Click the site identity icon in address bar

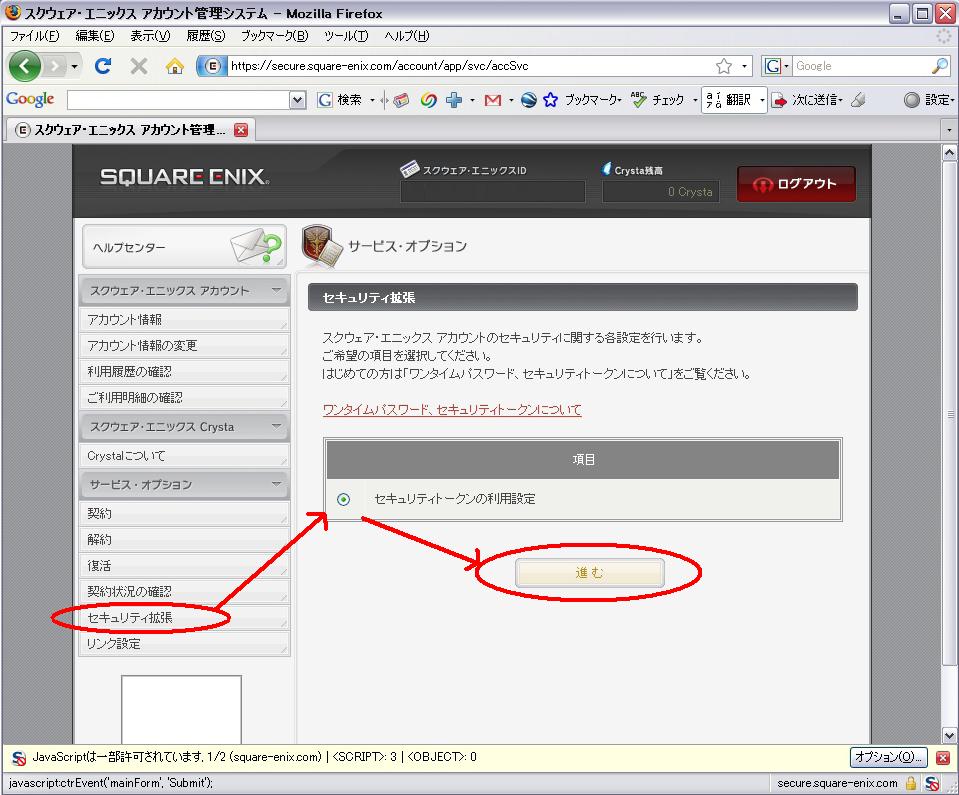click(x=211, y=65)
